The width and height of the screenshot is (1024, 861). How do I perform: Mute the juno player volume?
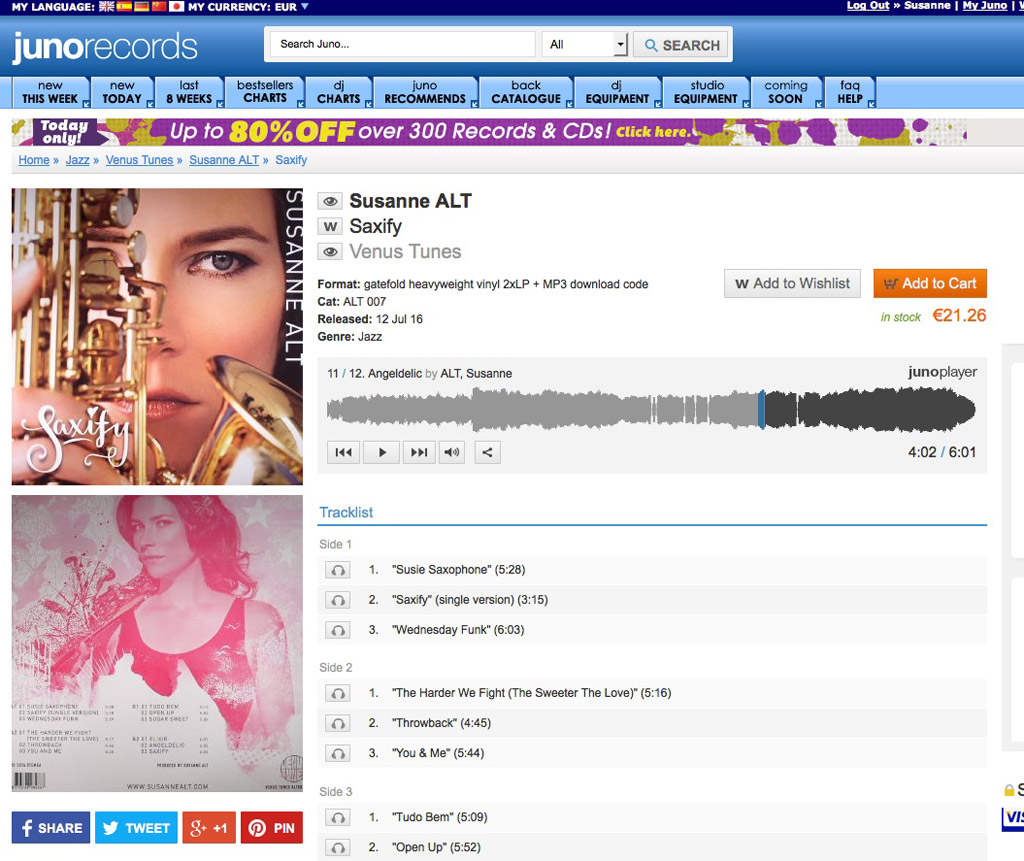(x=452, y=452)
